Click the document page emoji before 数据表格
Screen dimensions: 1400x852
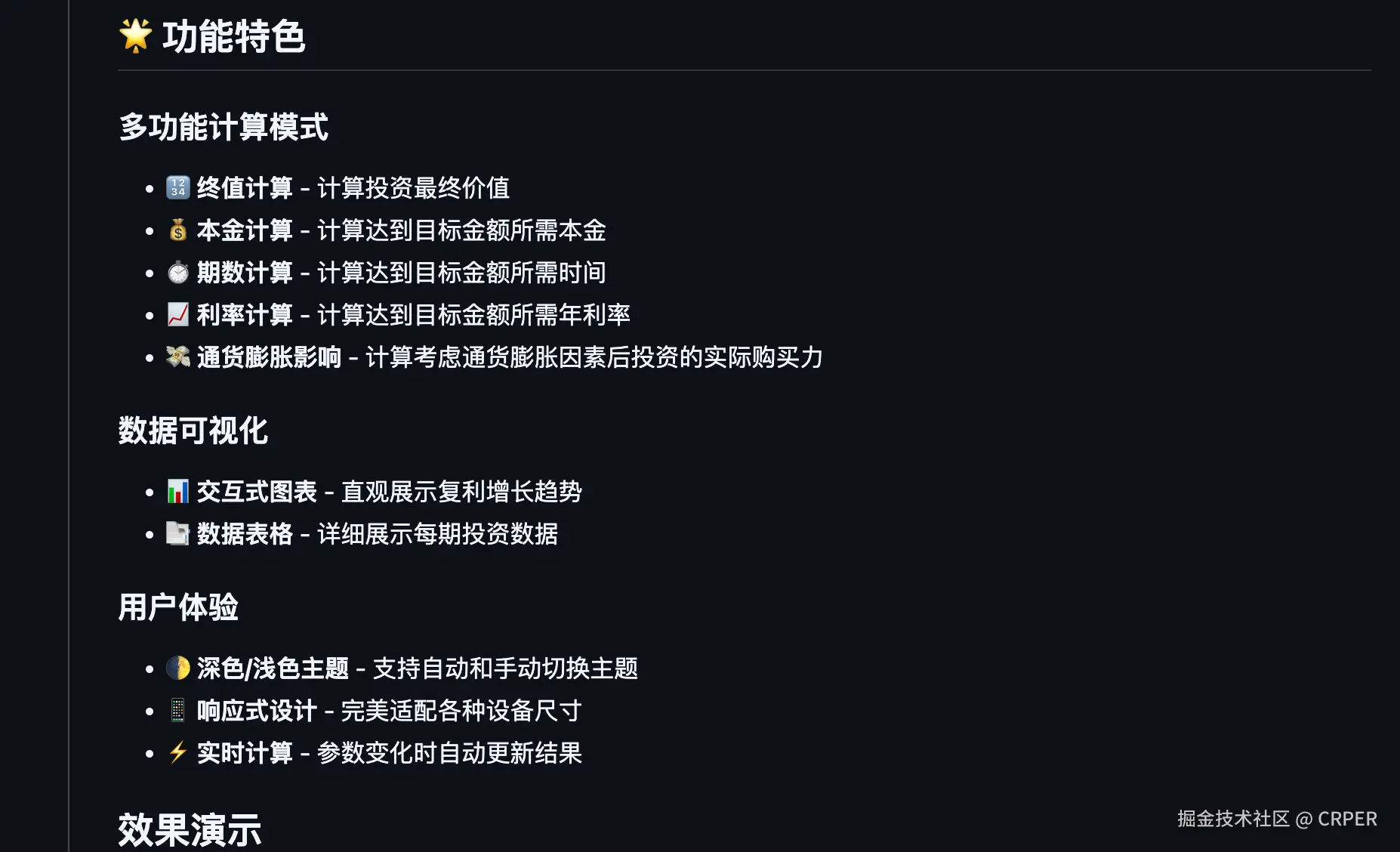click(x=178, y=534)
